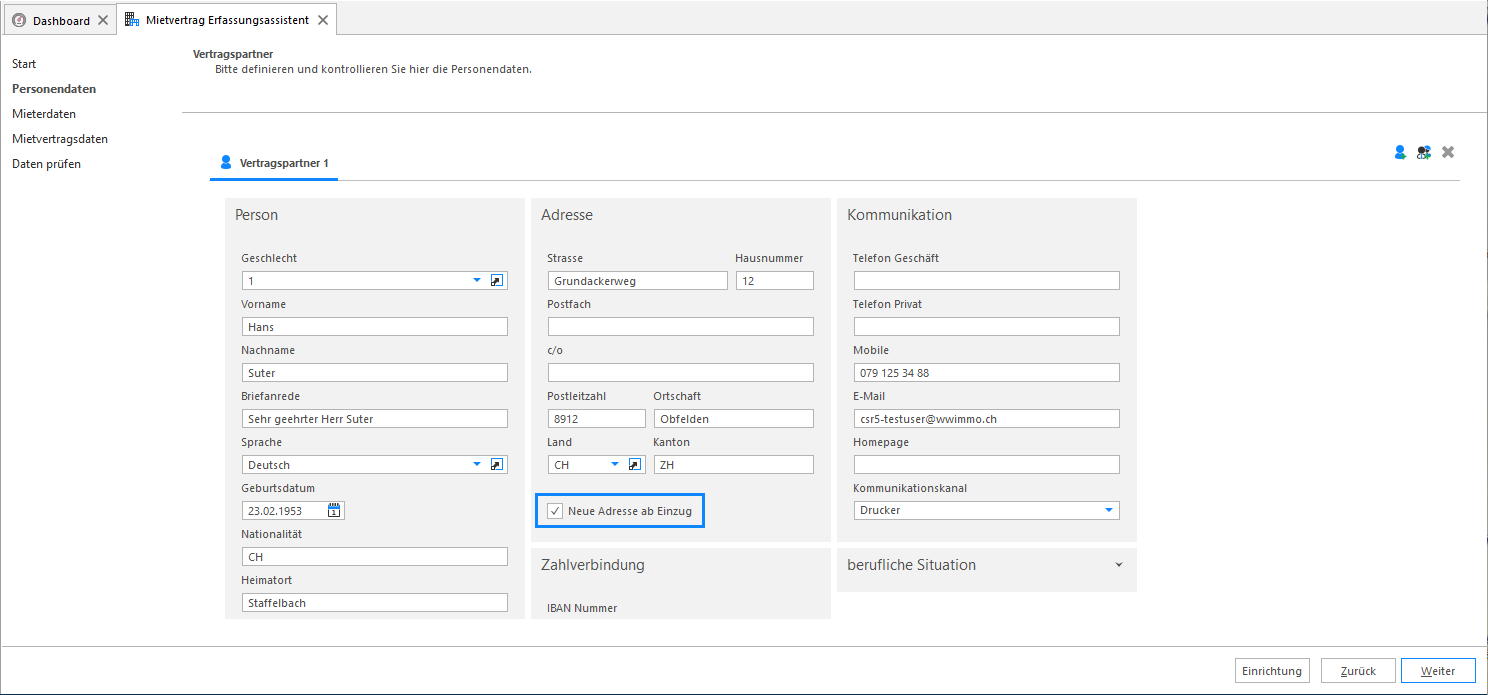Click the Briefanrede input field
The image size is (1488, 695).
click(375, 419)
